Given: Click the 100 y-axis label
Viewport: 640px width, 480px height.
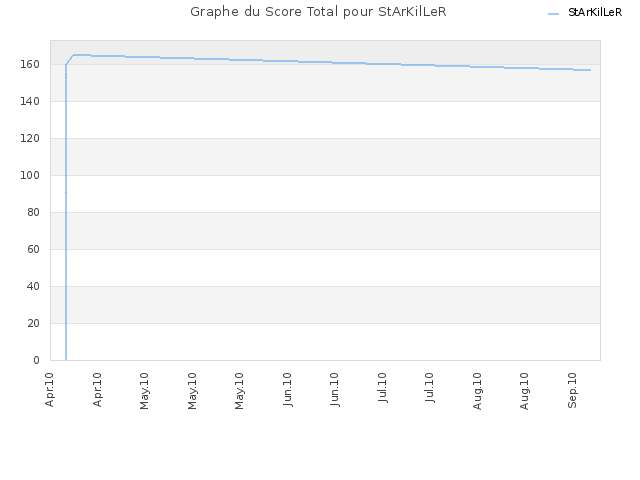Looking at the screenshot, I should tap(30, 176).
